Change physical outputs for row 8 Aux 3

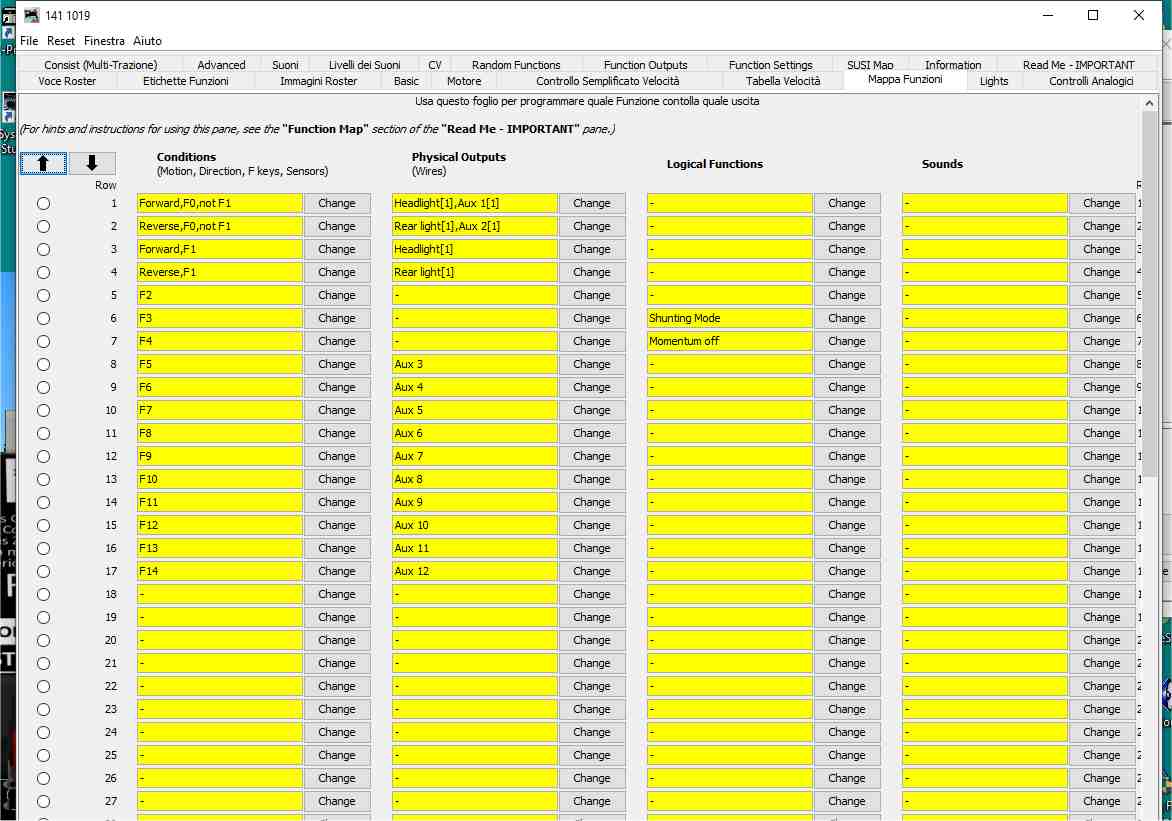(x=591, y=364)
